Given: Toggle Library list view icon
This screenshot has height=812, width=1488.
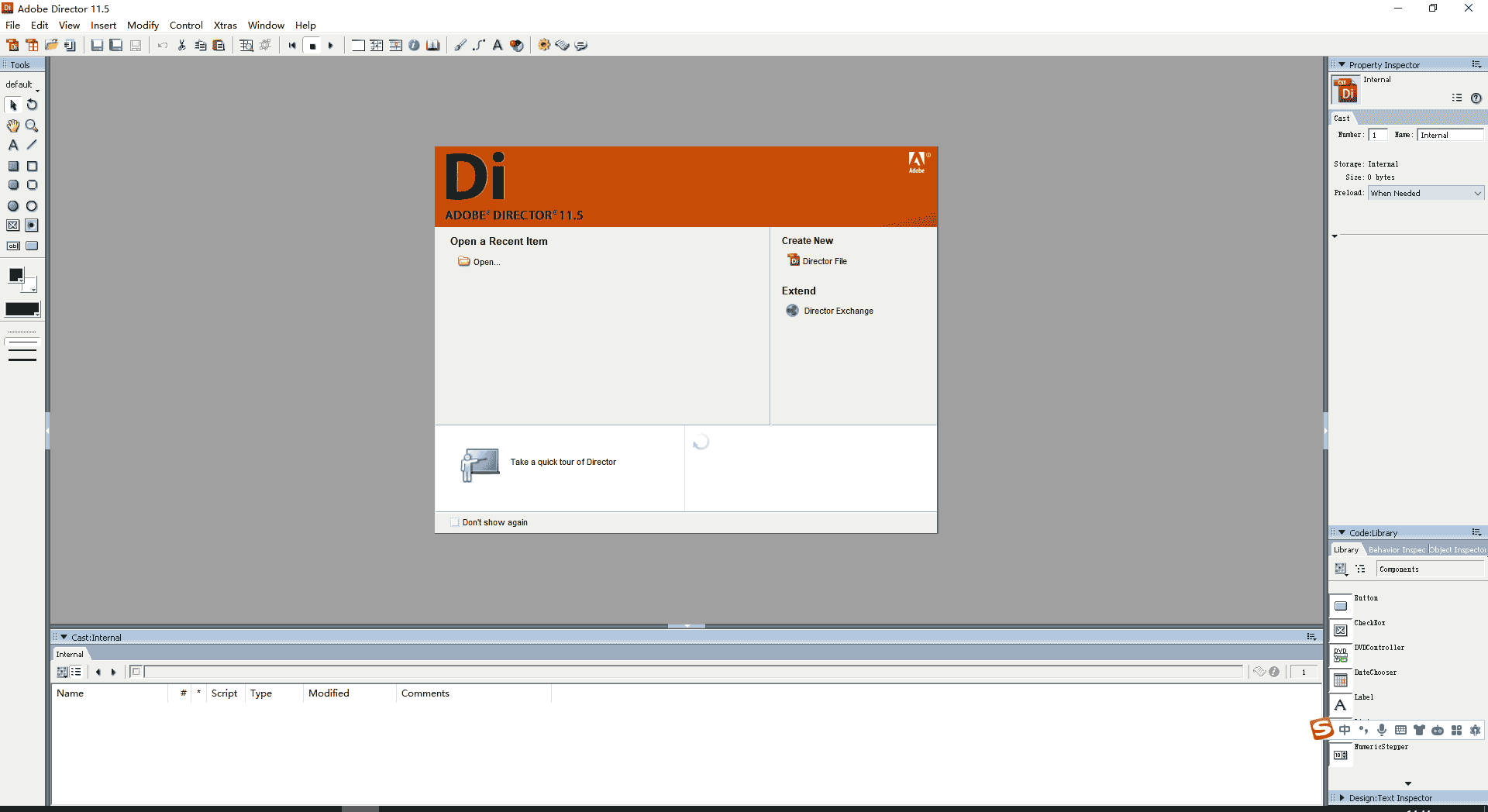Looking at the screenshot, I should coord(1360,569).
